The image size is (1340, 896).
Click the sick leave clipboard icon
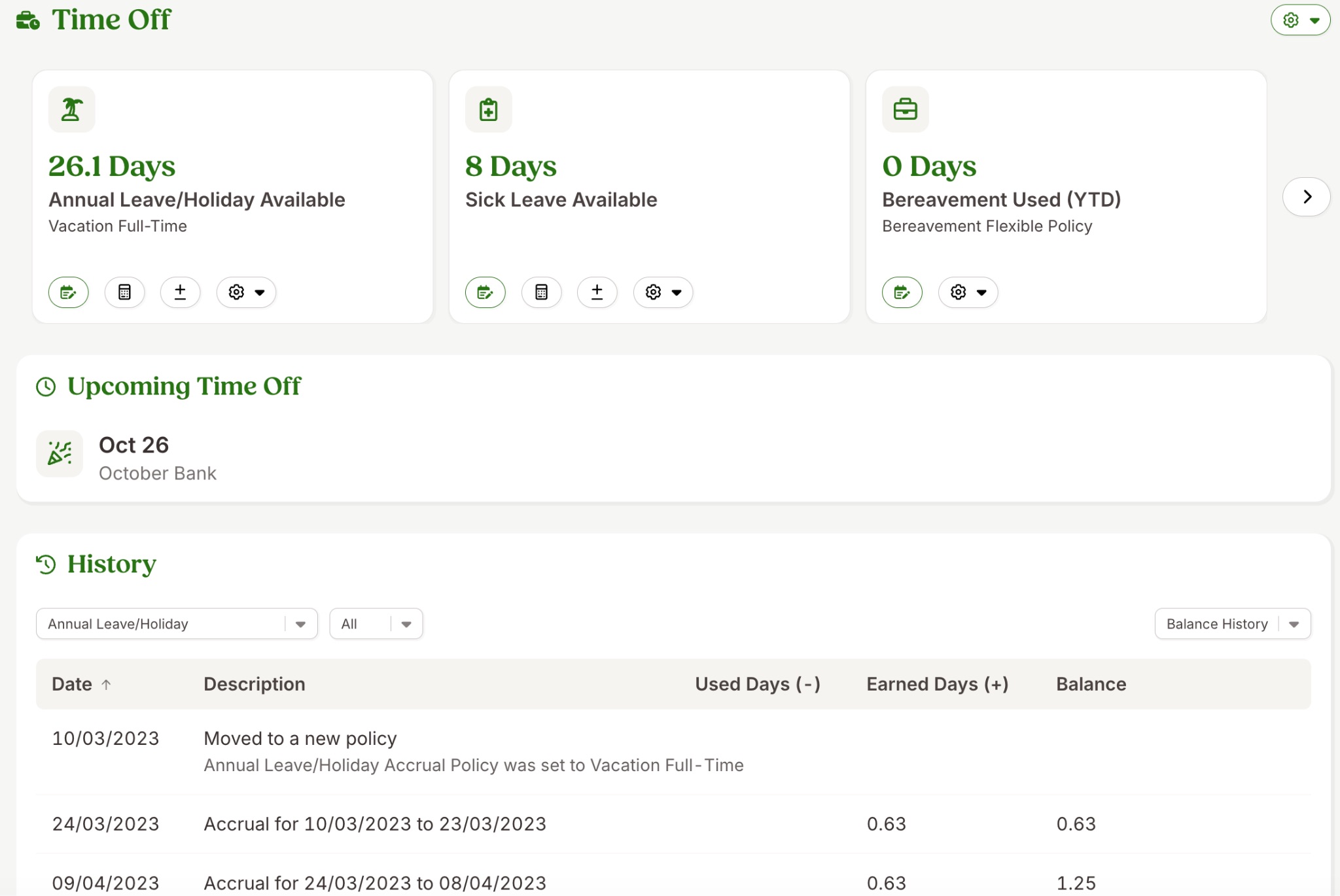489,109
